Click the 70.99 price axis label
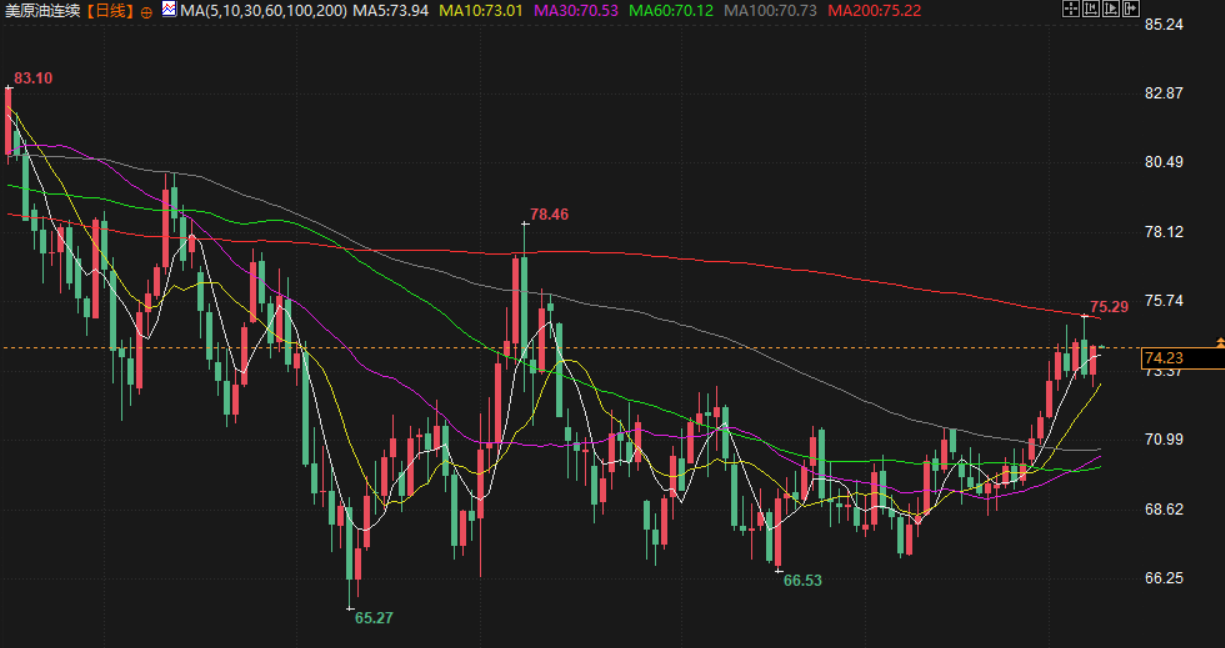This screenshot has width=1225, height=648. pyautogui.click(x=1164, y=440)
